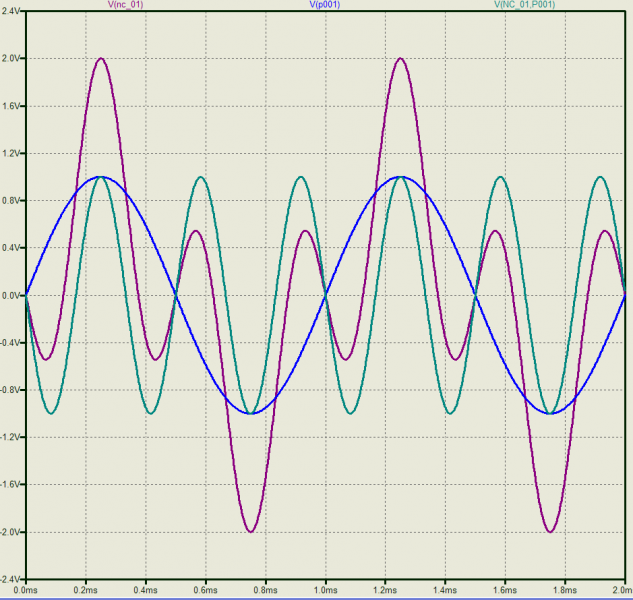Screen dimensions: 633x600
Task: Click the V(nc_01) trace label
Action: click(x=125, y=5)
